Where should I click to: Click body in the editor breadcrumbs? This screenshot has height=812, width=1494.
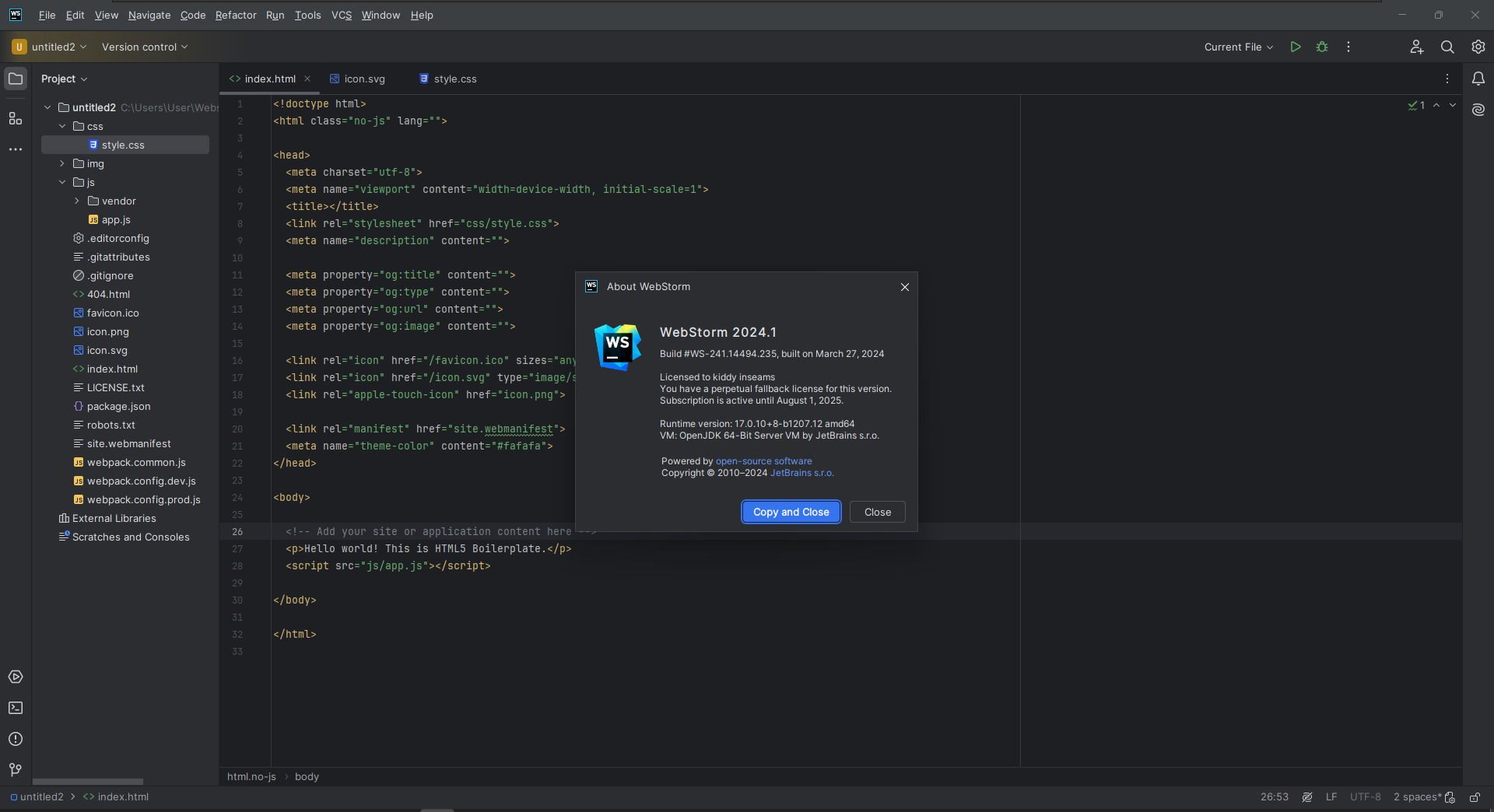[307, 776]
